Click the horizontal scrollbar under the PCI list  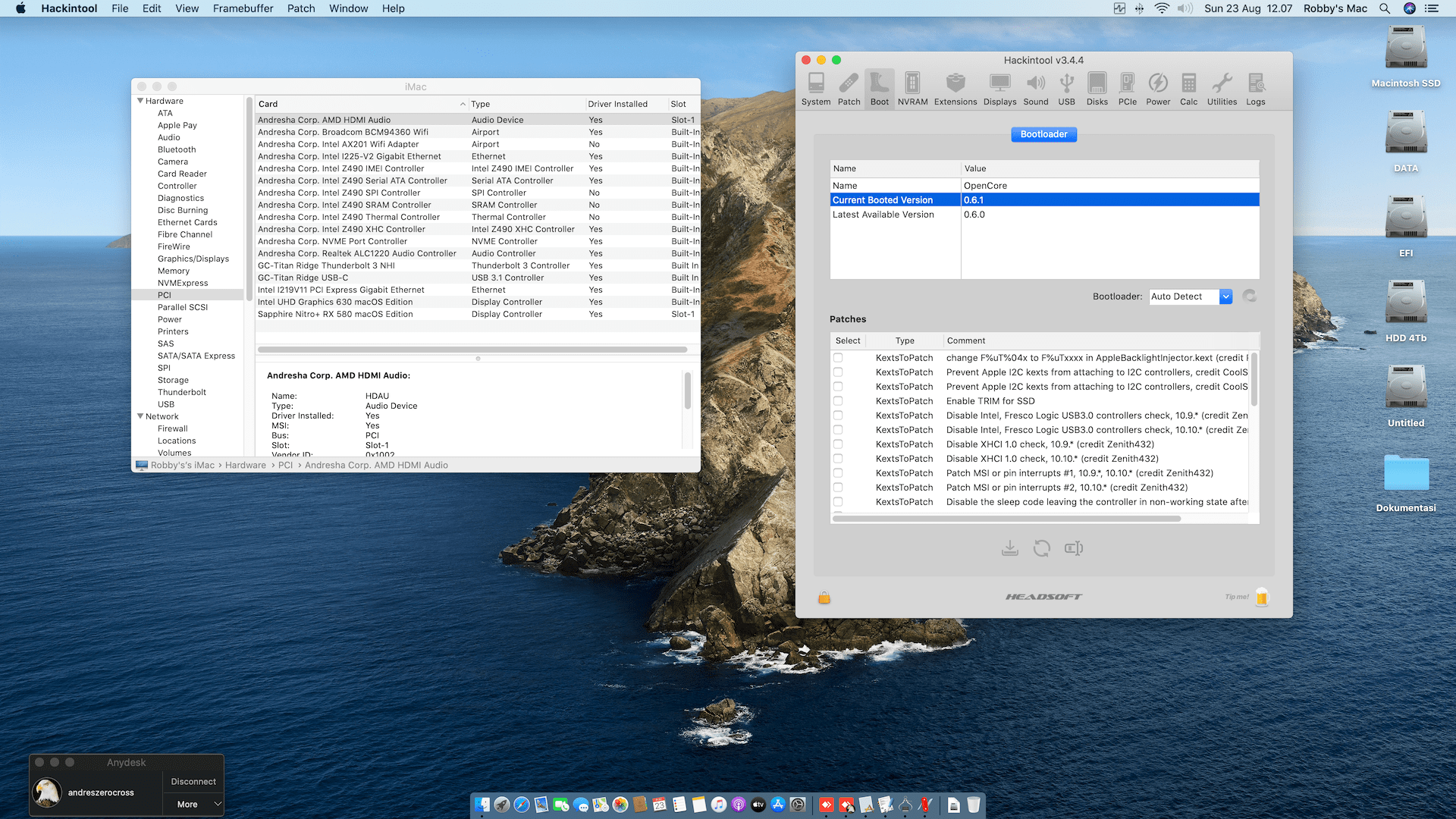click(x=472, y=350)
